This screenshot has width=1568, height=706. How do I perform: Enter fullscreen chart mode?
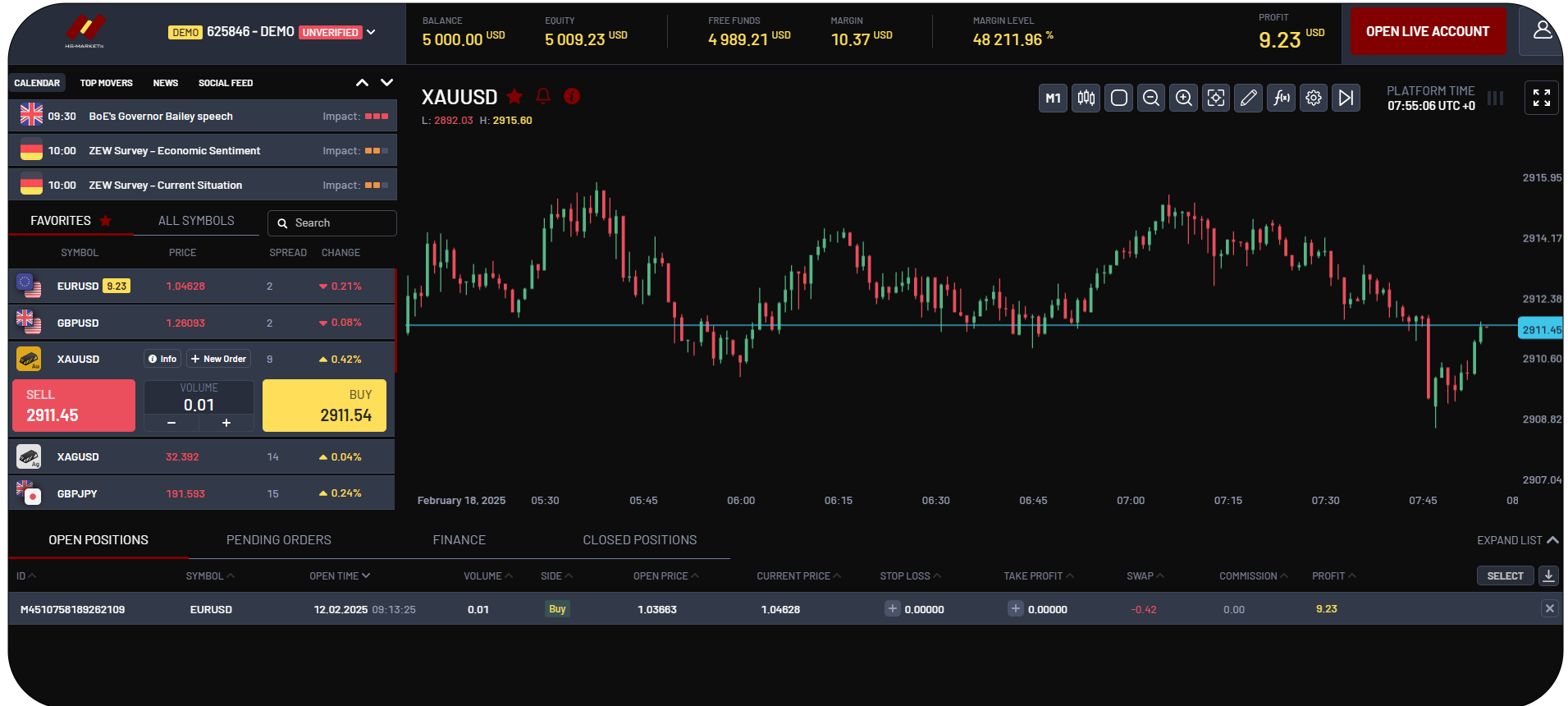point(1541,99)
